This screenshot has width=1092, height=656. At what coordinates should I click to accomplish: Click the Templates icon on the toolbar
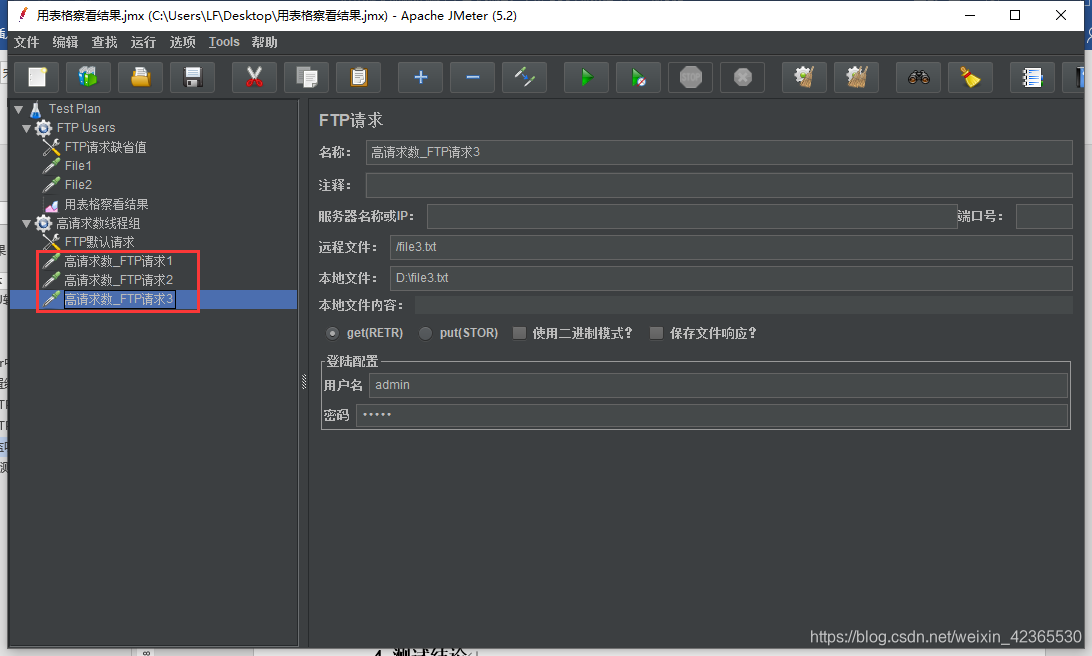88,77
